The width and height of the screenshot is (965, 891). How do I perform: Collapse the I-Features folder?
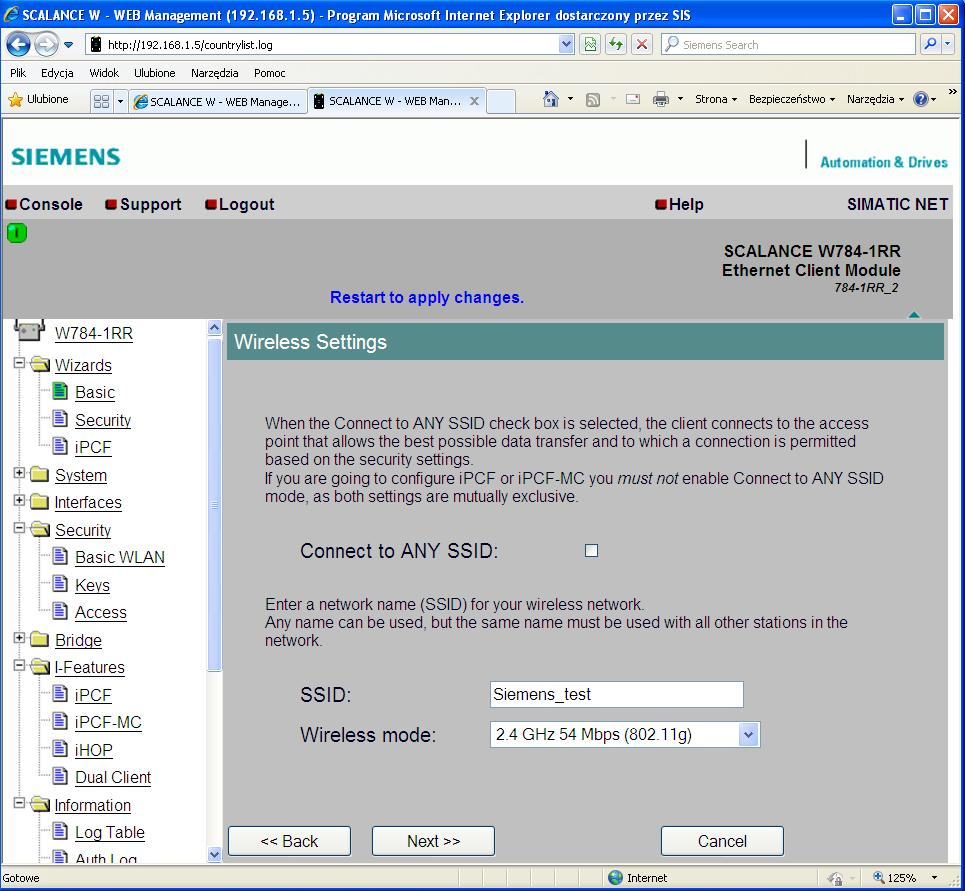[x=19, y=666]
